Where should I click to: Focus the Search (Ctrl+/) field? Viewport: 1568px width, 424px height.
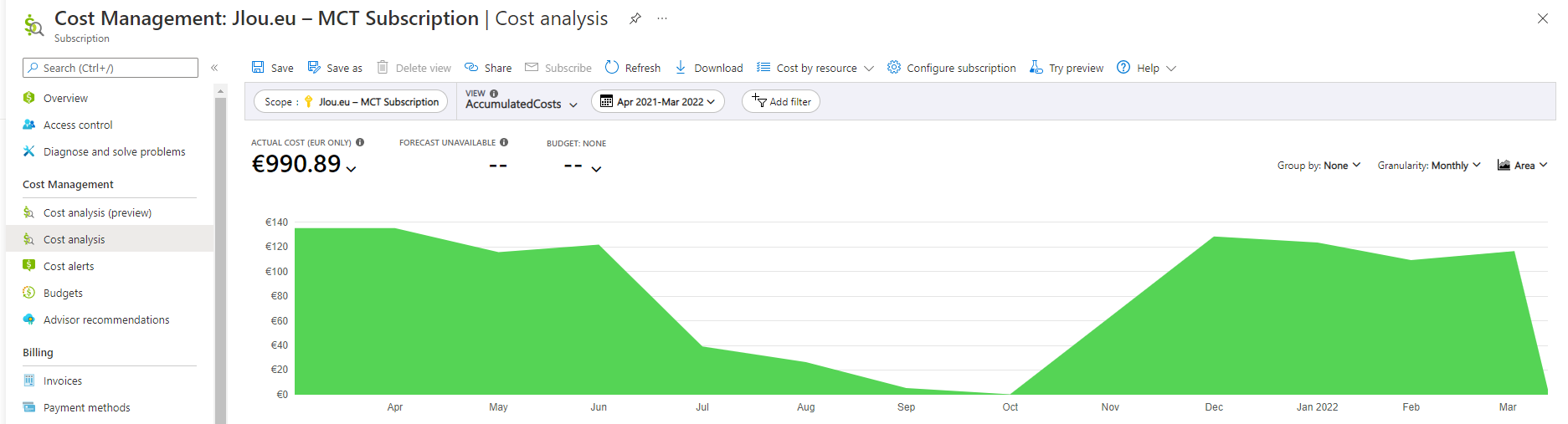coord(111,68)
